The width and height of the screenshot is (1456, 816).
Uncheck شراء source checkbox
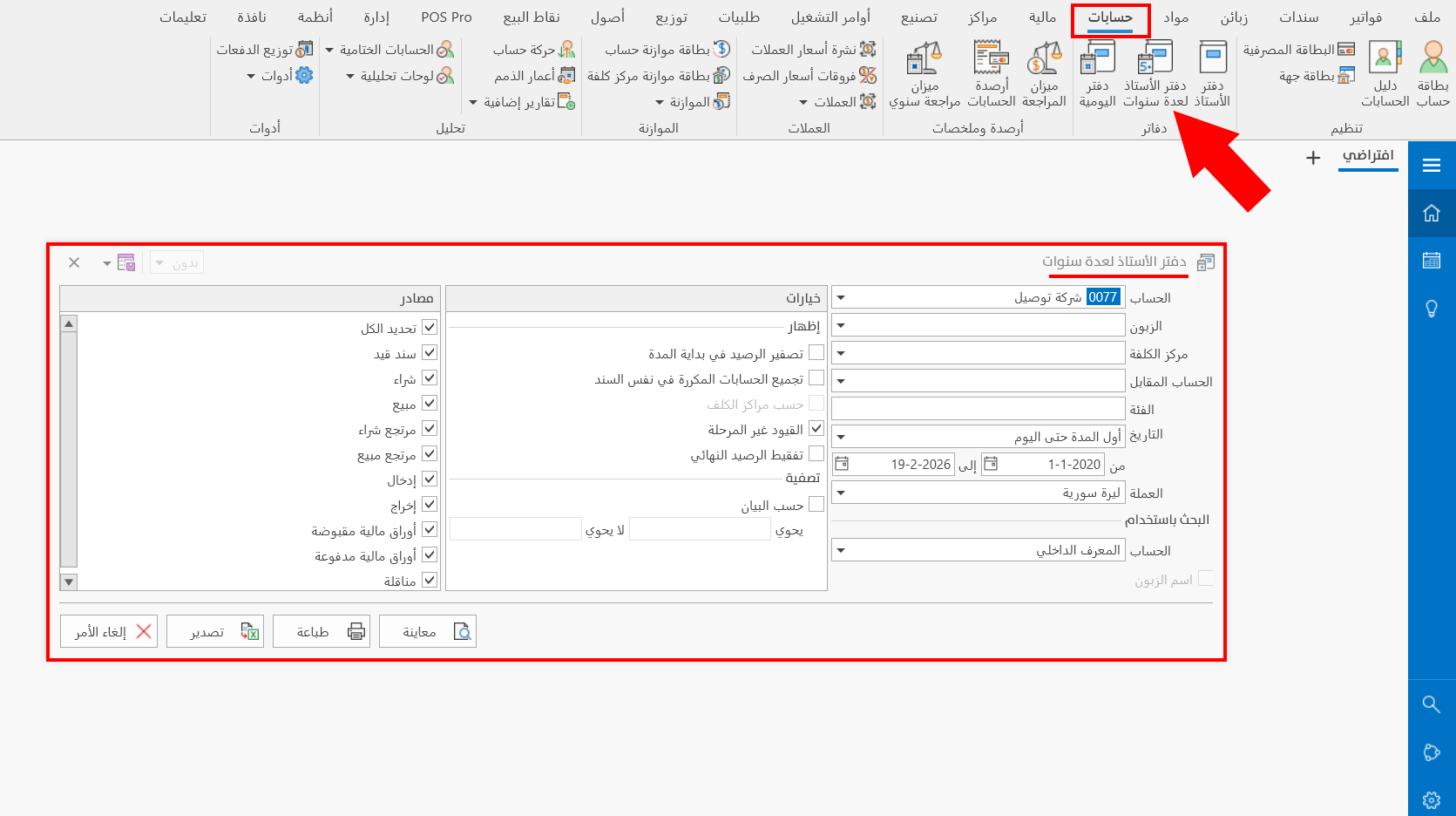tap(430, 377)
